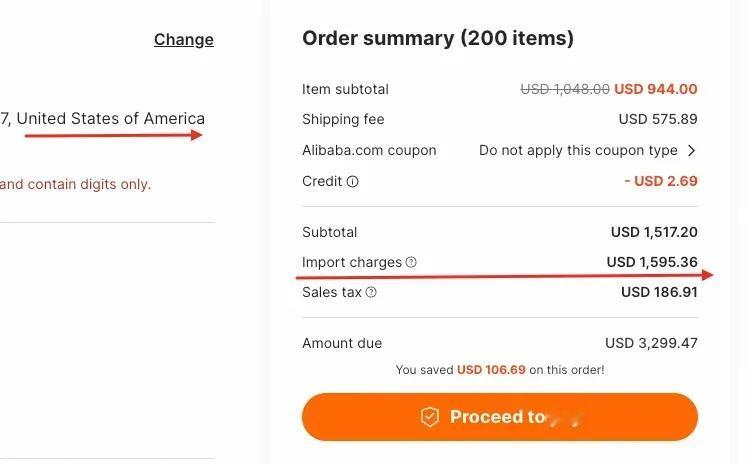This screenshot has width=749, height=464.
Task: Click the Change address link
Action: tap(184, 39)
